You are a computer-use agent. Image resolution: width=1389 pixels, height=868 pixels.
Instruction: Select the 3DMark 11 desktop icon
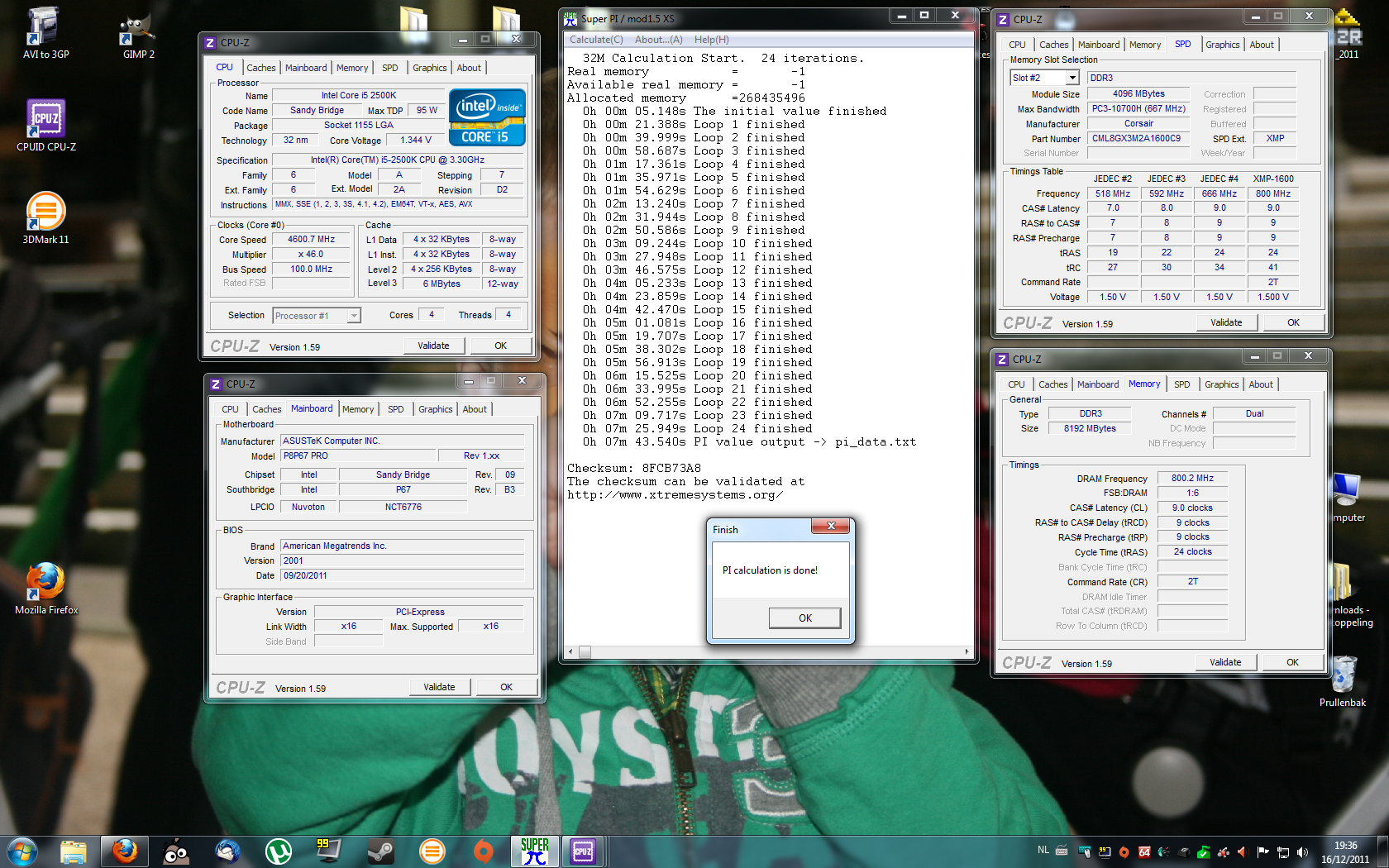coord(45,218)
